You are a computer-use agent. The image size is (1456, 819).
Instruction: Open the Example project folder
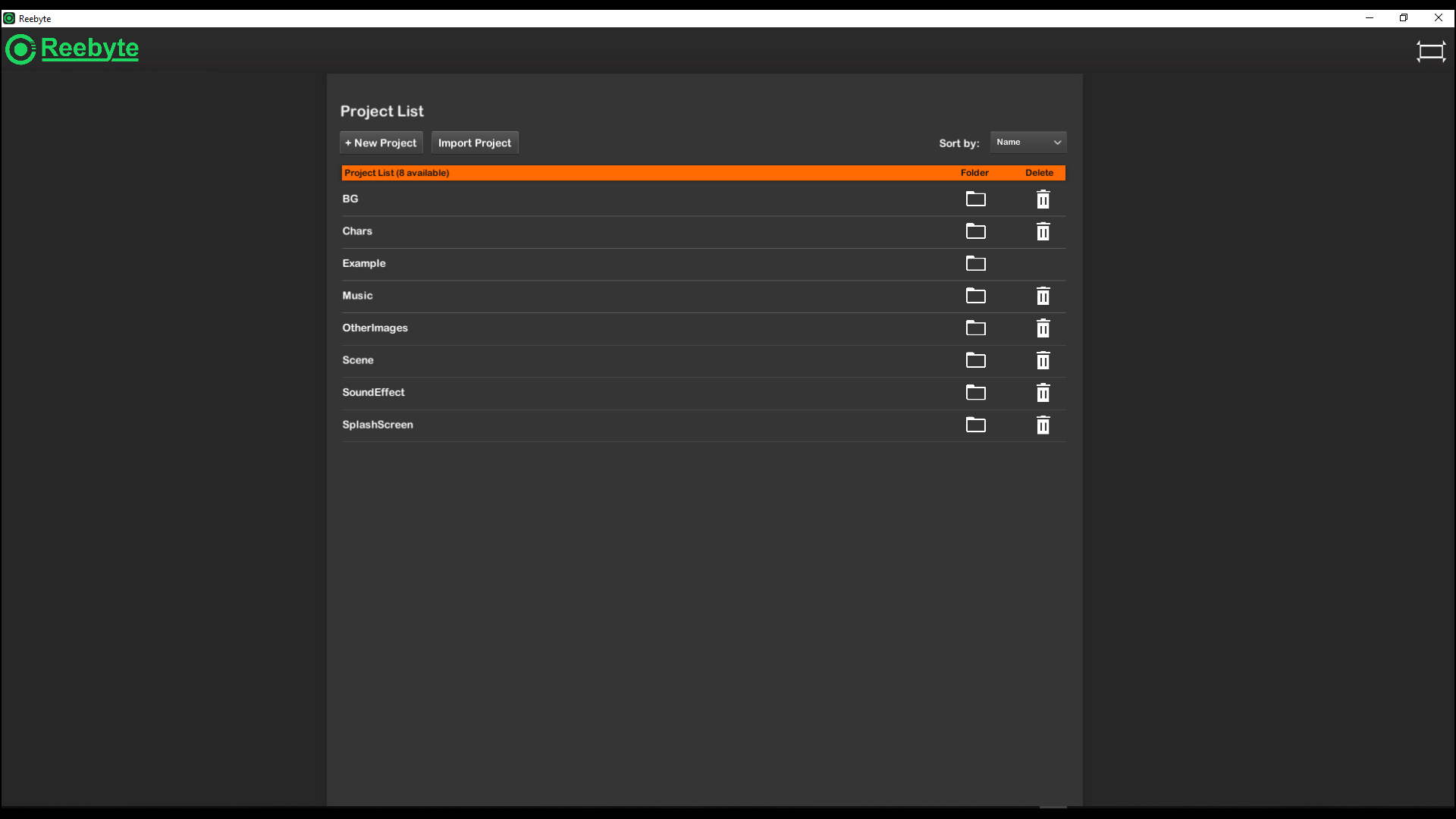[975, 263]
